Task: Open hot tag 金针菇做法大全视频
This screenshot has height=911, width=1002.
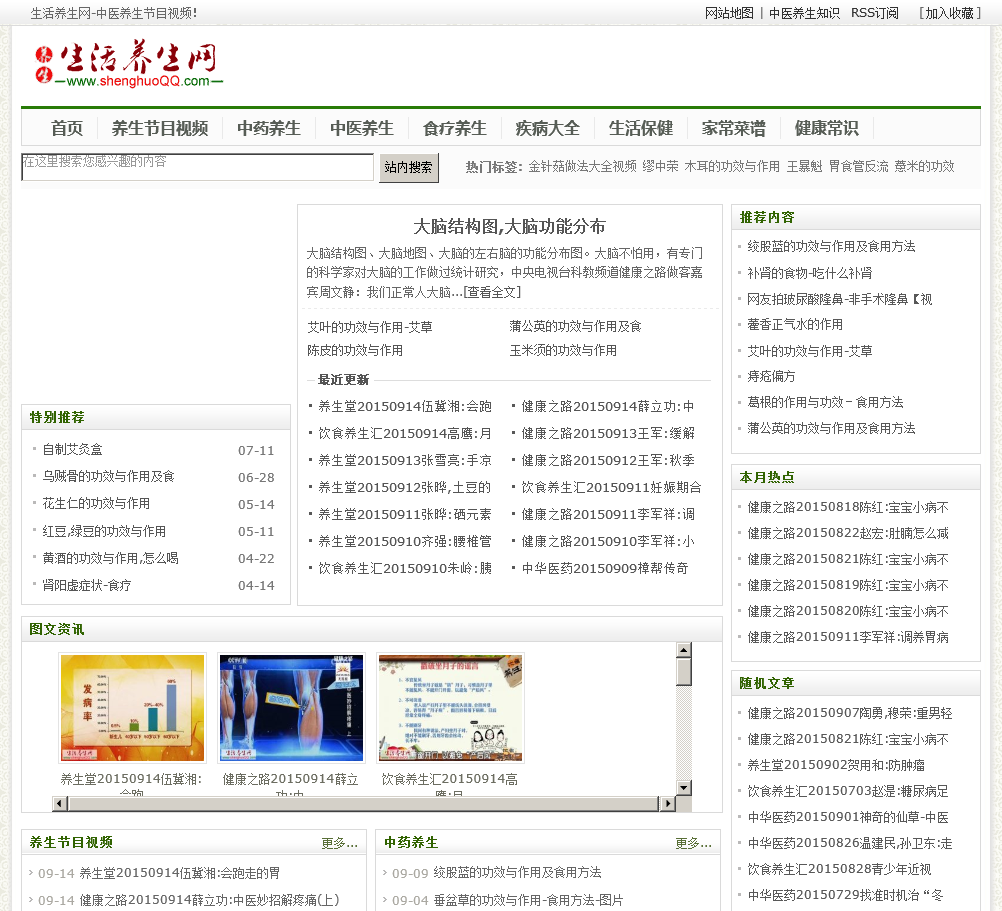Action: pos(582,167)
